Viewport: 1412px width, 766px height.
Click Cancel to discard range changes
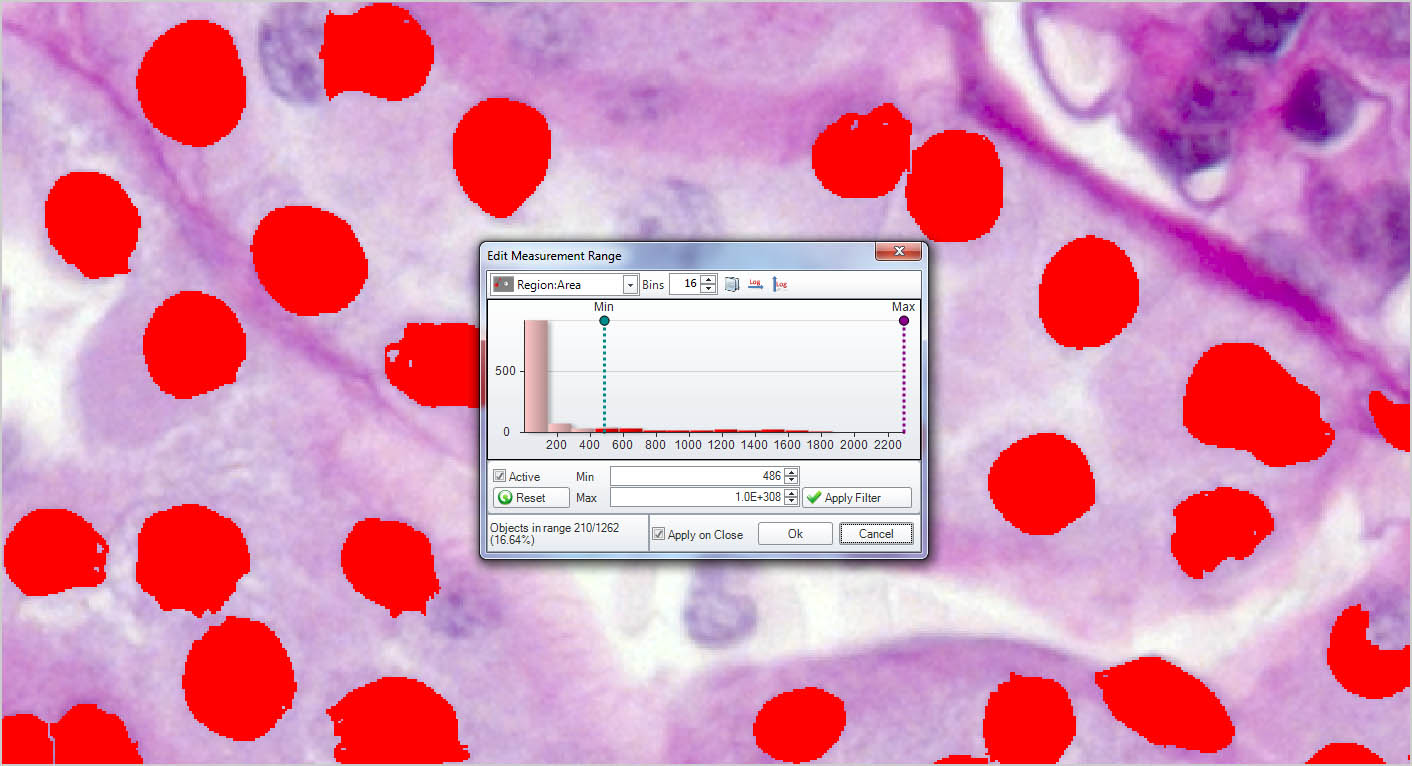[x=876, y=534]
